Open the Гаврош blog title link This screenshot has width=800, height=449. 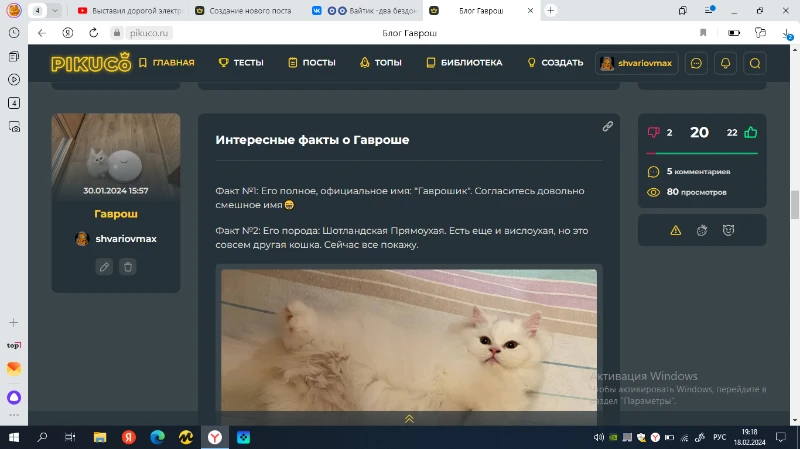pos(116,214)
